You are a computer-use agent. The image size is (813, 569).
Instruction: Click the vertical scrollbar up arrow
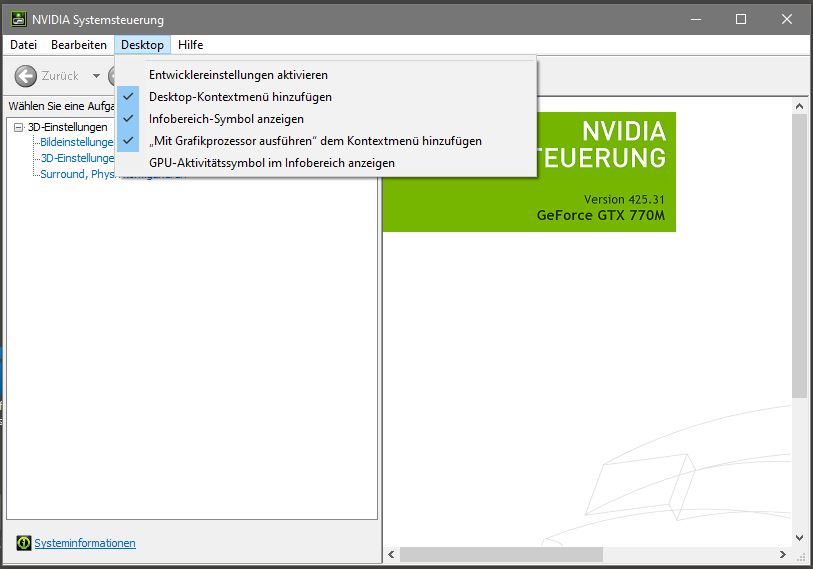coord(800,106)
